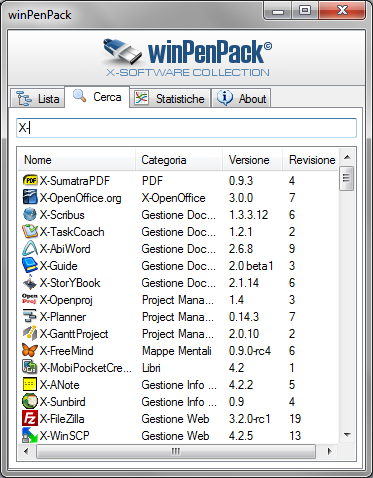Click the vertical scrollbar down arrow
This screenshot has width=373, height=478.
coord(347,435)
